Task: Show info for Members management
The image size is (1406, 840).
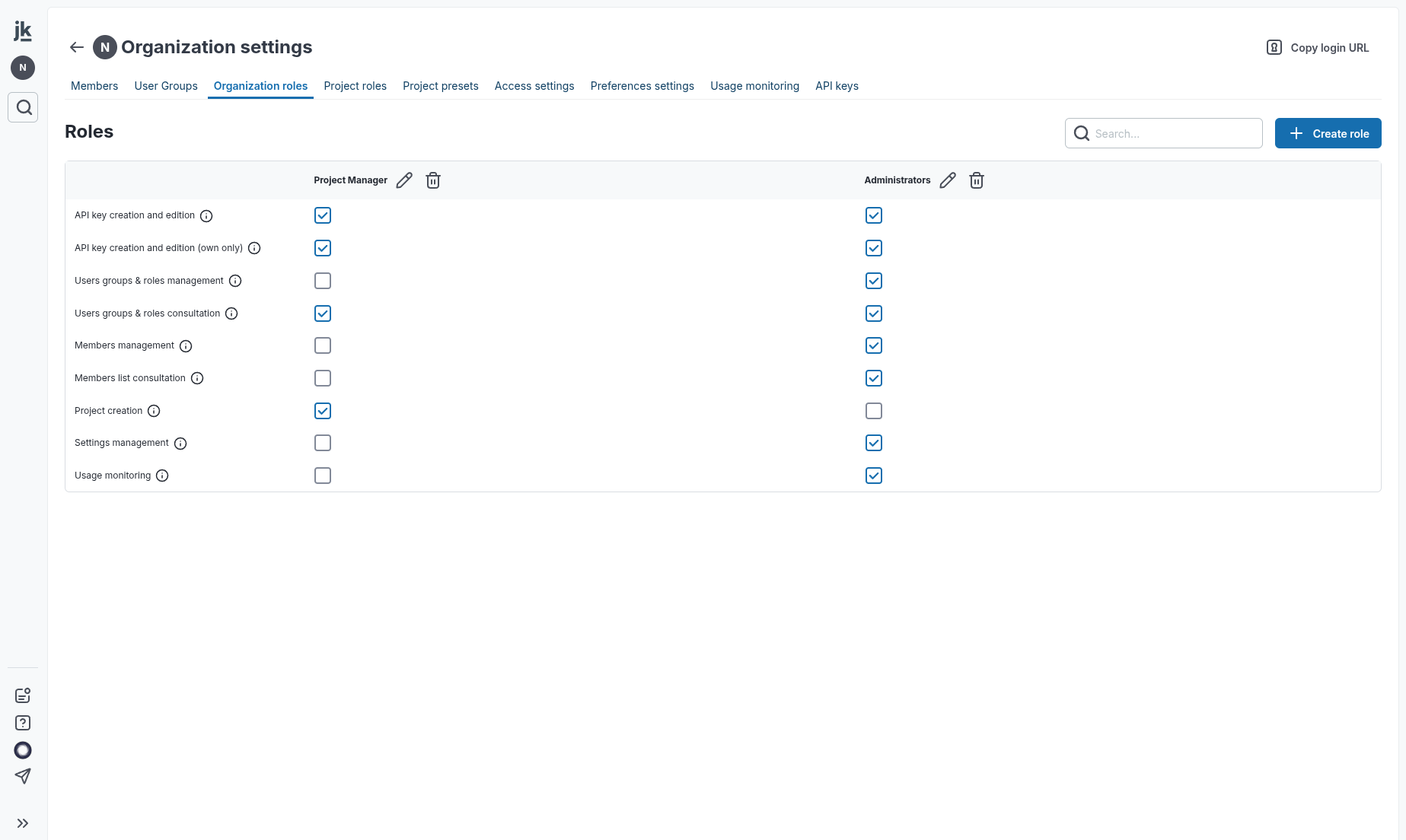Action: (186, 346)
